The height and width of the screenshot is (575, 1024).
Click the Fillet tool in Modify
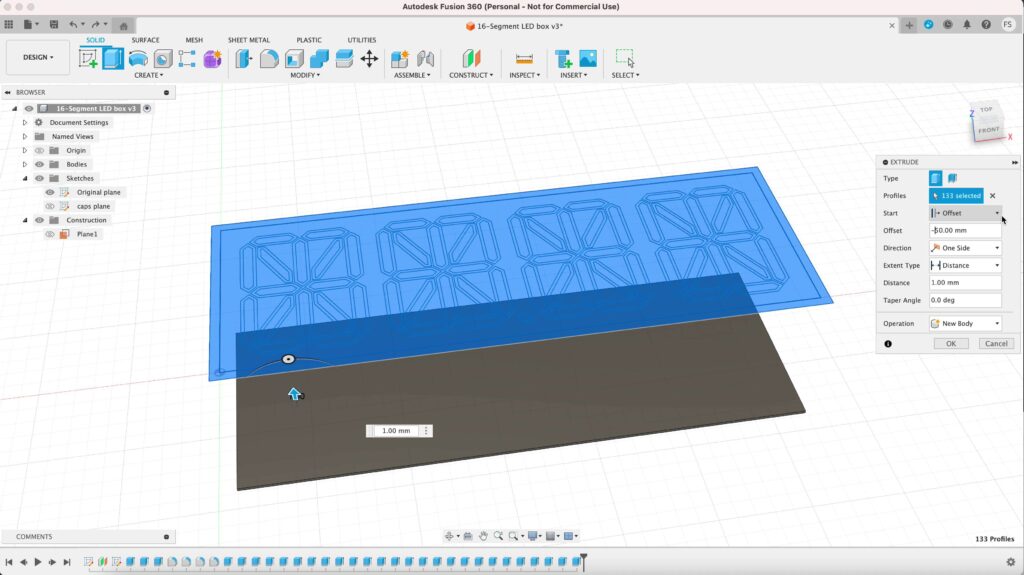tap(268, 59)
